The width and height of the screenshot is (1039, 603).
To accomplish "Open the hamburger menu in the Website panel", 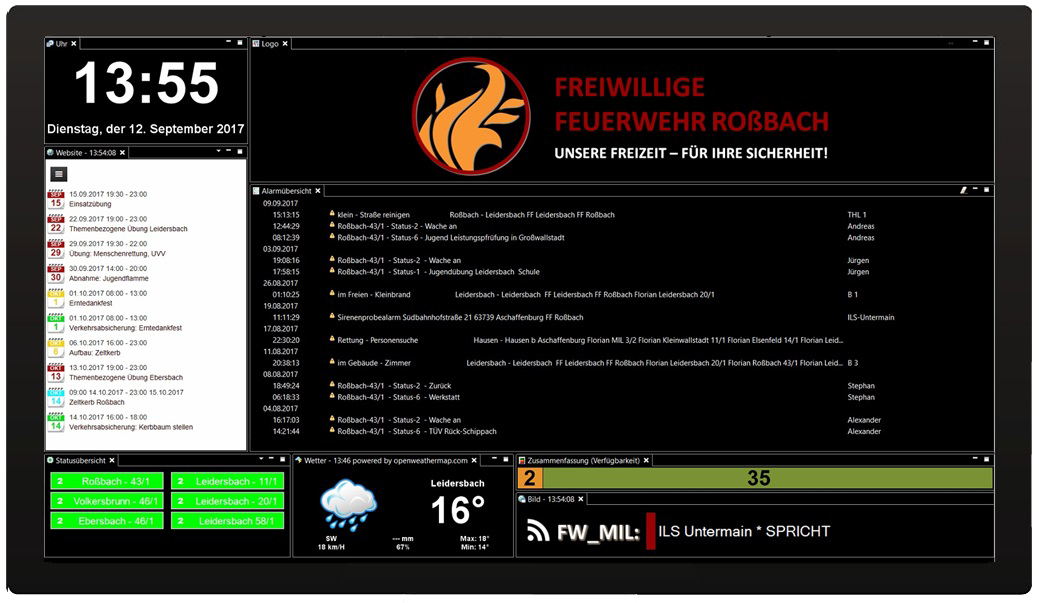I will click(59, 174).
